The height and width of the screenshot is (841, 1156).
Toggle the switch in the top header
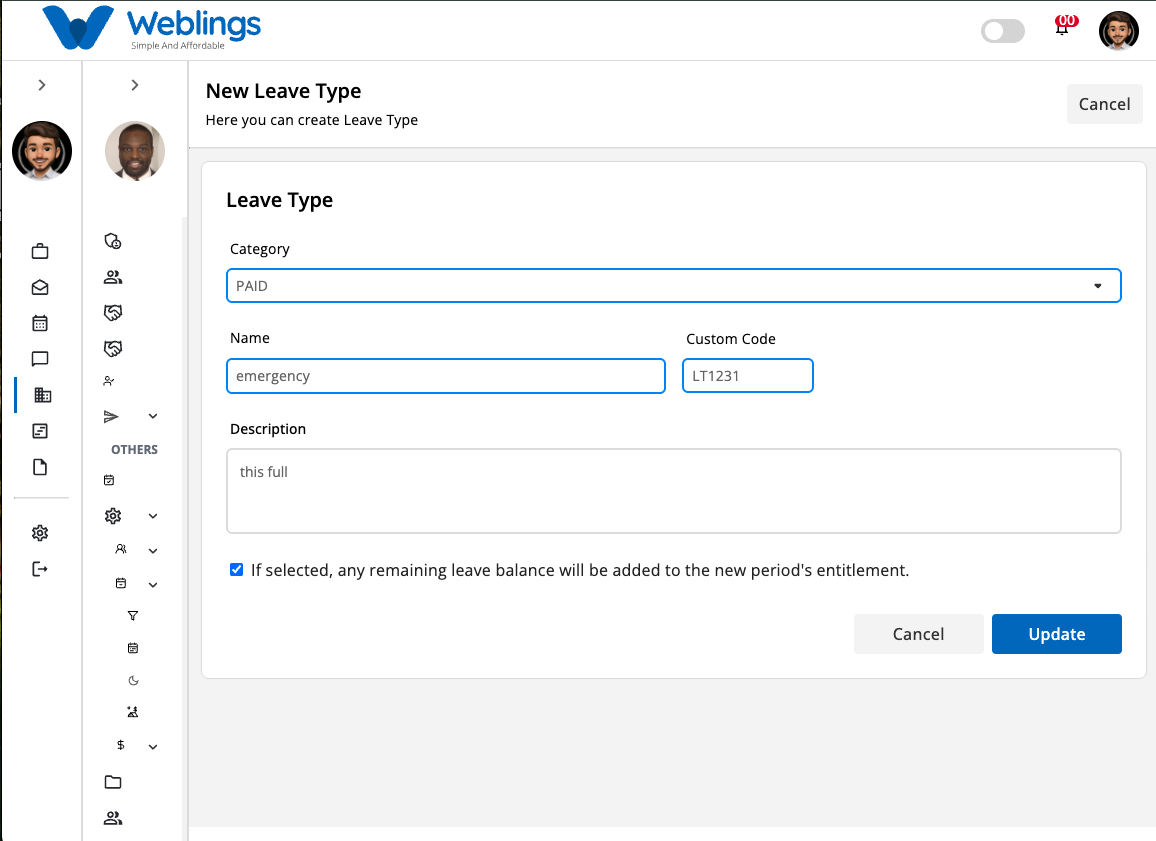[1003, 31]
